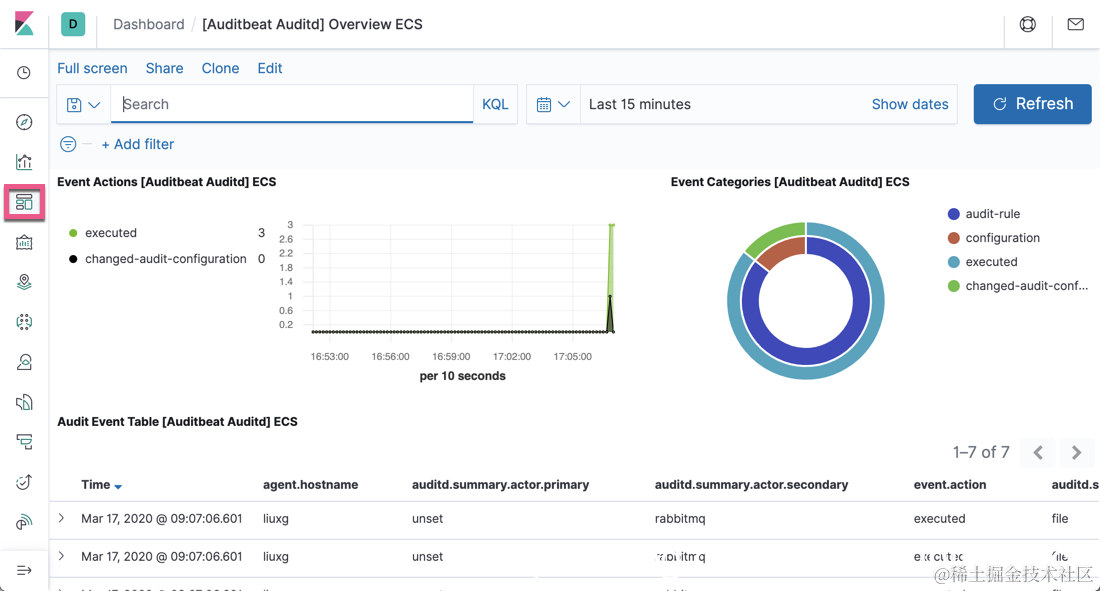The height and width of the screenshot is (591, 1100).
Task: Click Add filter
Action: 138,144
